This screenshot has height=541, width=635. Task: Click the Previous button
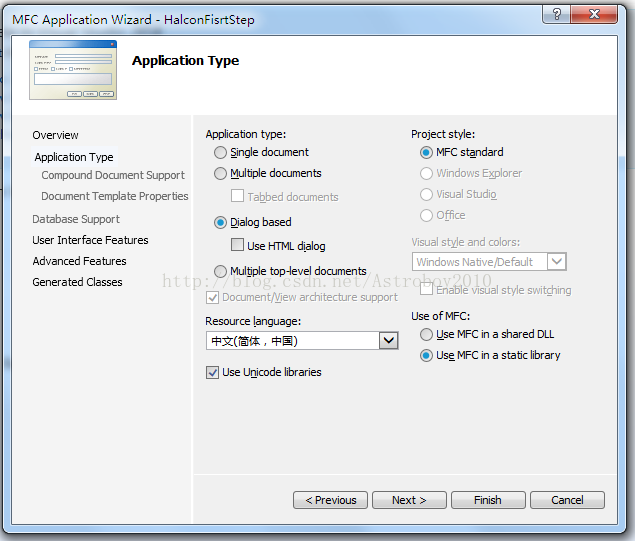(330, 500)
